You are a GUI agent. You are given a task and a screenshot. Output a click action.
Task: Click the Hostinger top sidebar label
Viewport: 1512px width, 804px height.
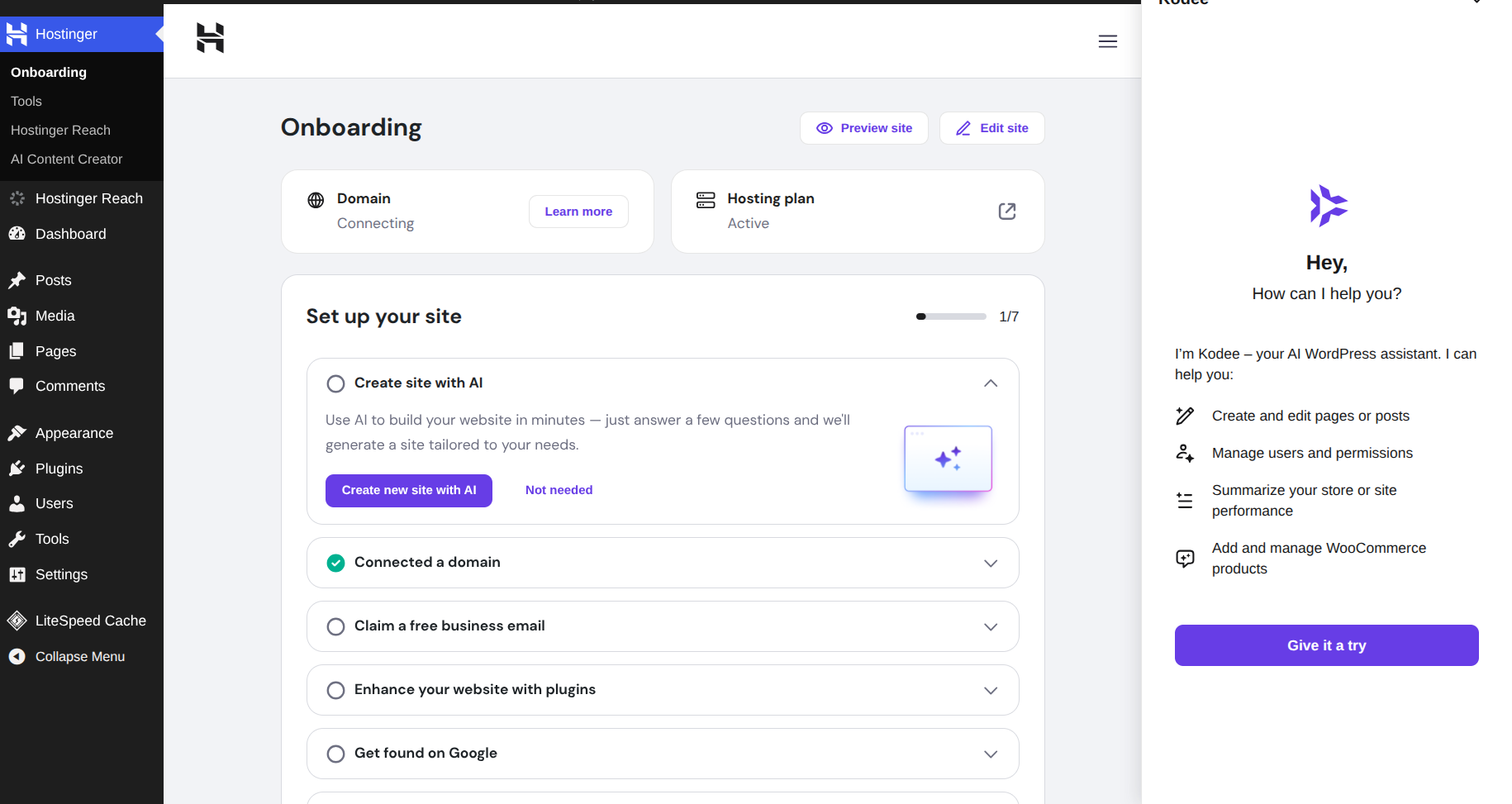pos(66,34)
